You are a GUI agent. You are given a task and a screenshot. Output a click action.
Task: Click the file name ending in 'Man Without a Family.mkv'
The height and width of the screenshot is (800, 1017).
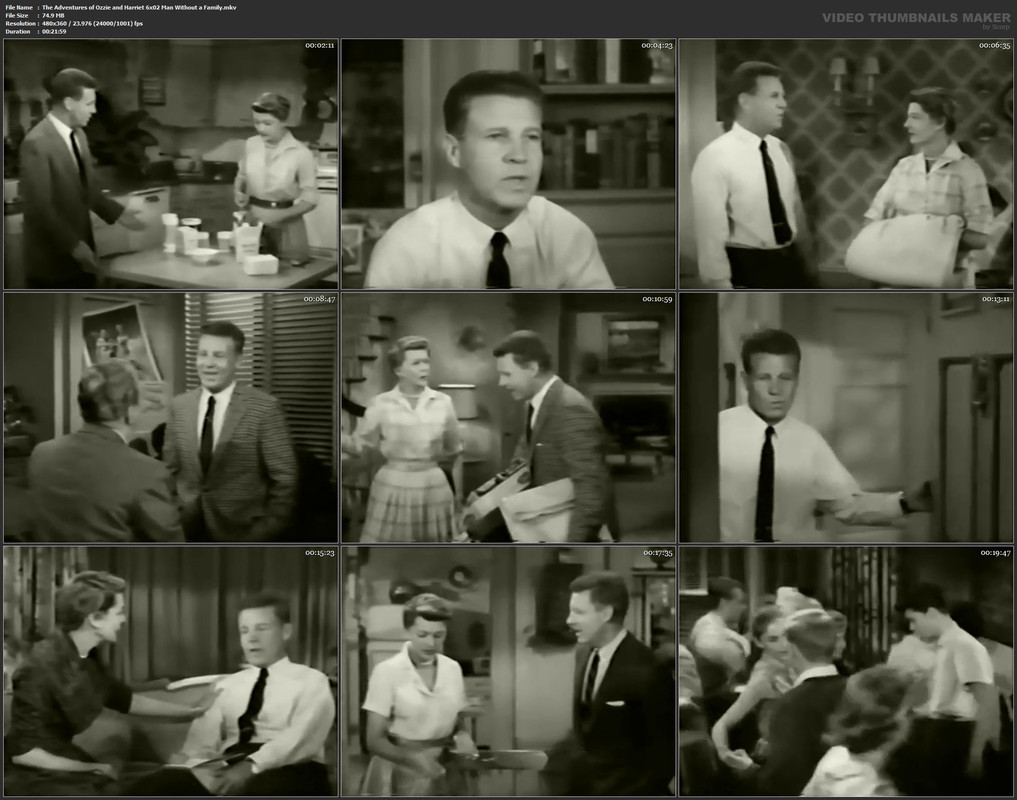click(x=139, y=7)
